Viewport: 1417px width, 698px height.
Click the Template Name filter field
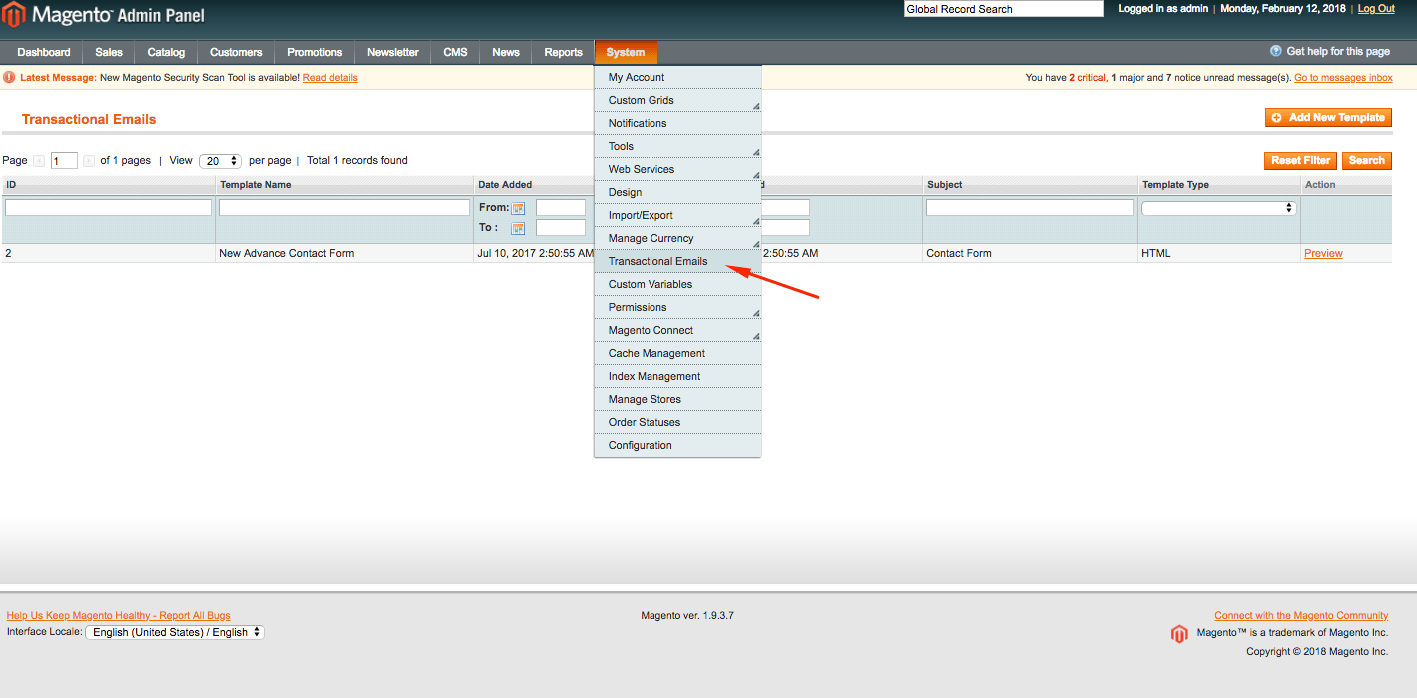344,208
